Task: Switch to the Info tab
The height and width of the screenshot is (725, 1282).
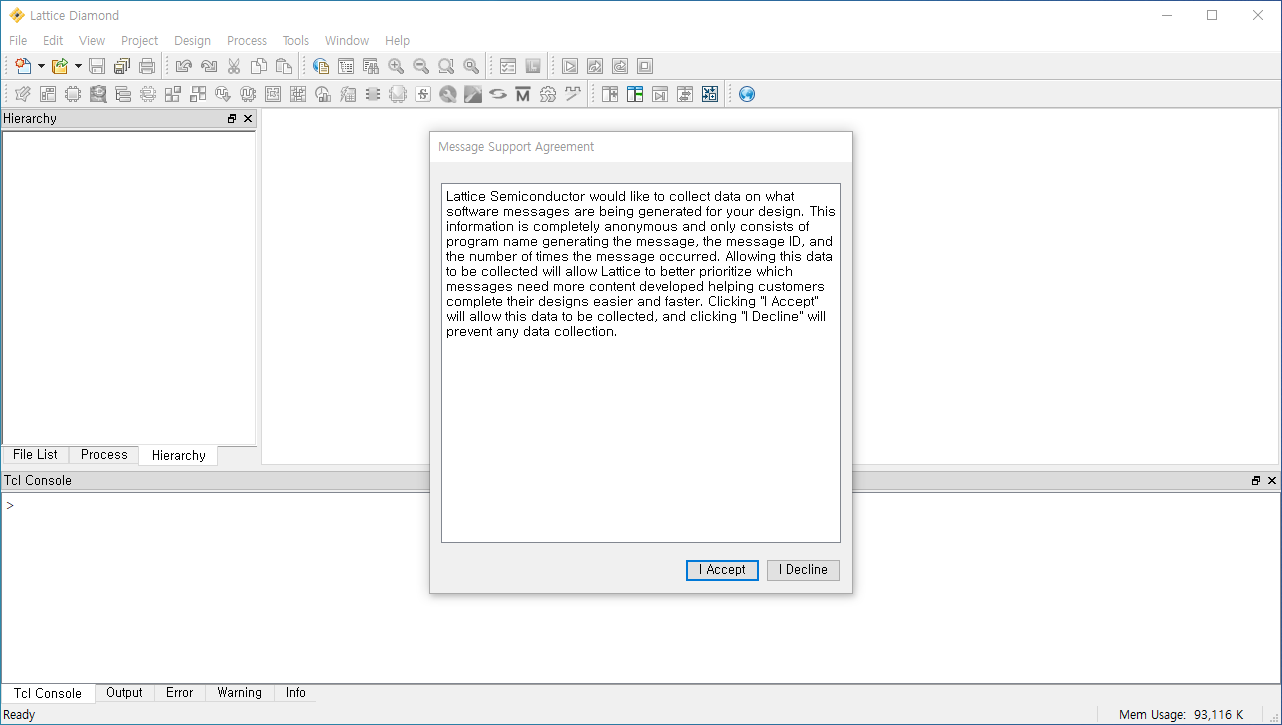Action: pos(296,693)
